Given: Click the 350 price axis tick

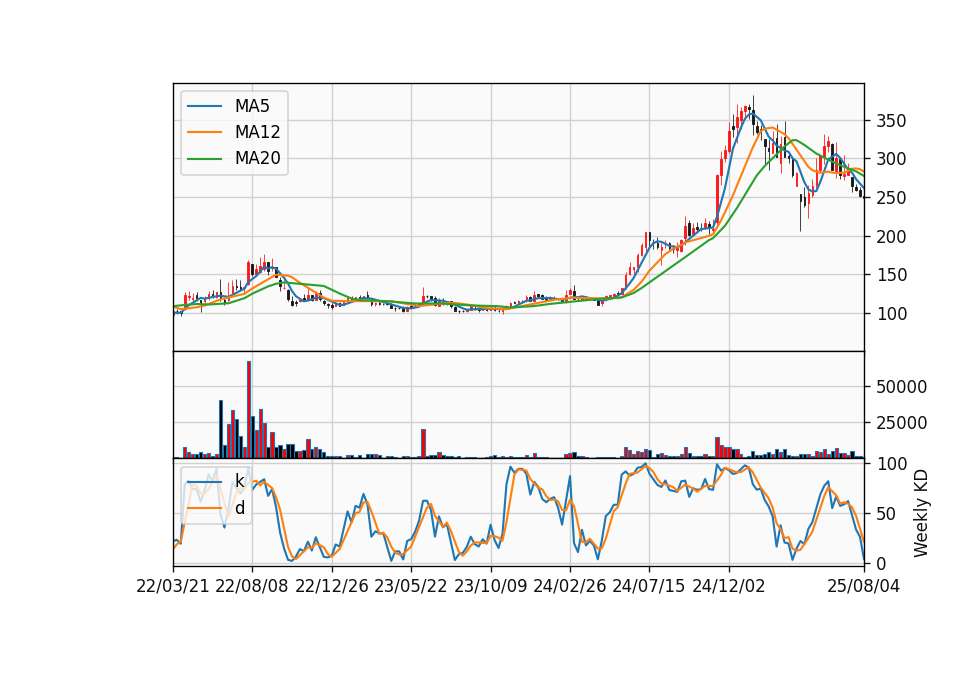Looking at the screenshot, I should [x=891, y=121].
